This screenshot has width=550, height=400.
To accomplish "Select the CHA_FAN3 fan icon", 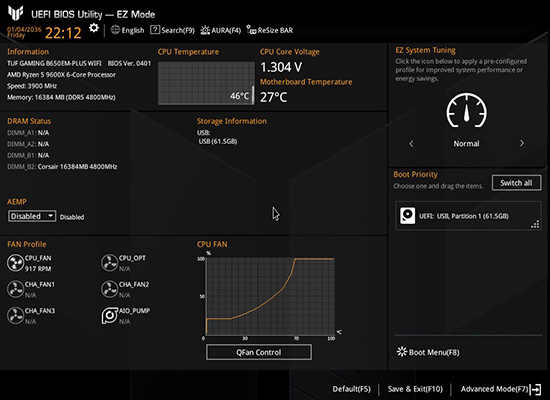I will (x=15, y=315).
